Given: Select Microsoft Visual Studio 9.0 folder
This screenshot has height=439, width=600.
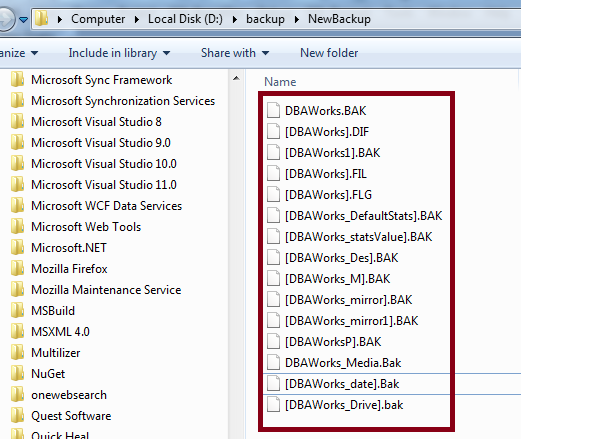Looking at the screenshot, I should coord(101,143).
